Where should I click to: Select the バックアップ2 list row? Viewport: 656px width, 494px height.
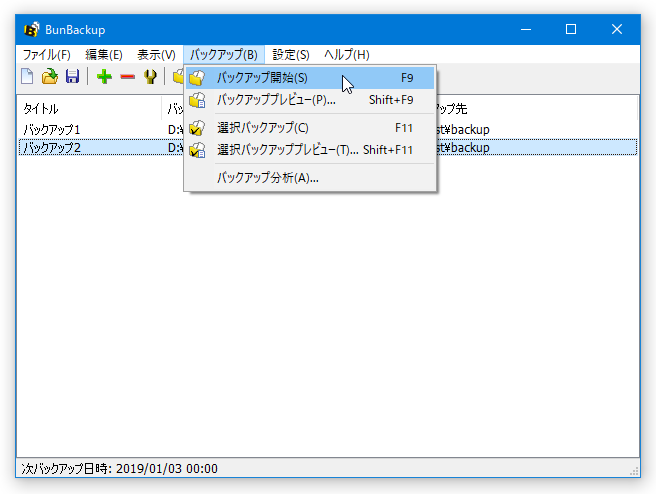coord(328,148)
